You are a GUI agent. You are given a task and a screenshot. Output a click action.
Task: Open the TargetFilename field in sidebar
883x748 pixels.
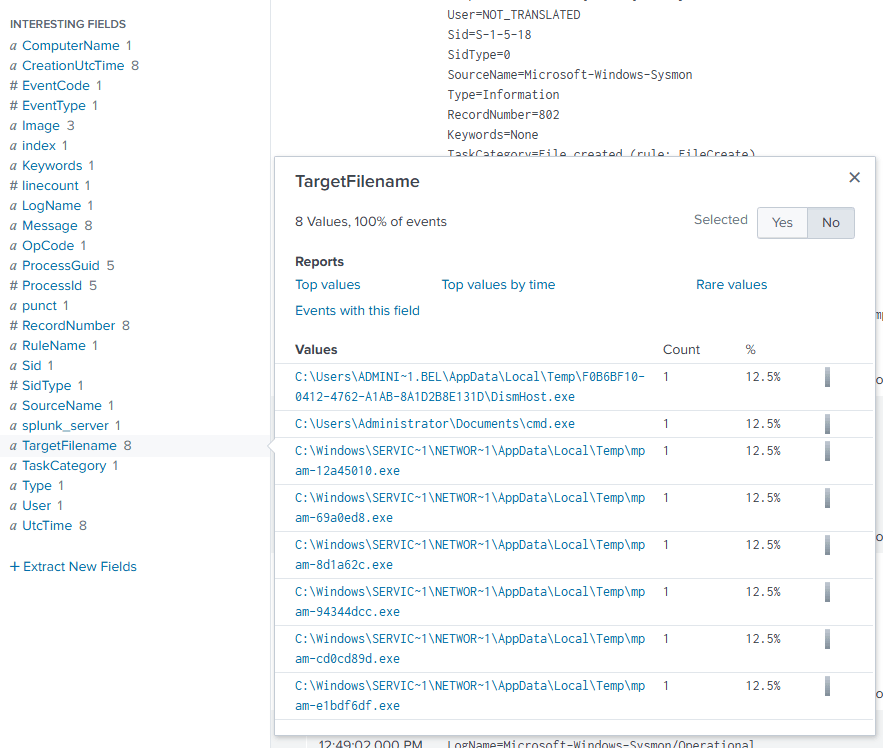click(69, 446)
